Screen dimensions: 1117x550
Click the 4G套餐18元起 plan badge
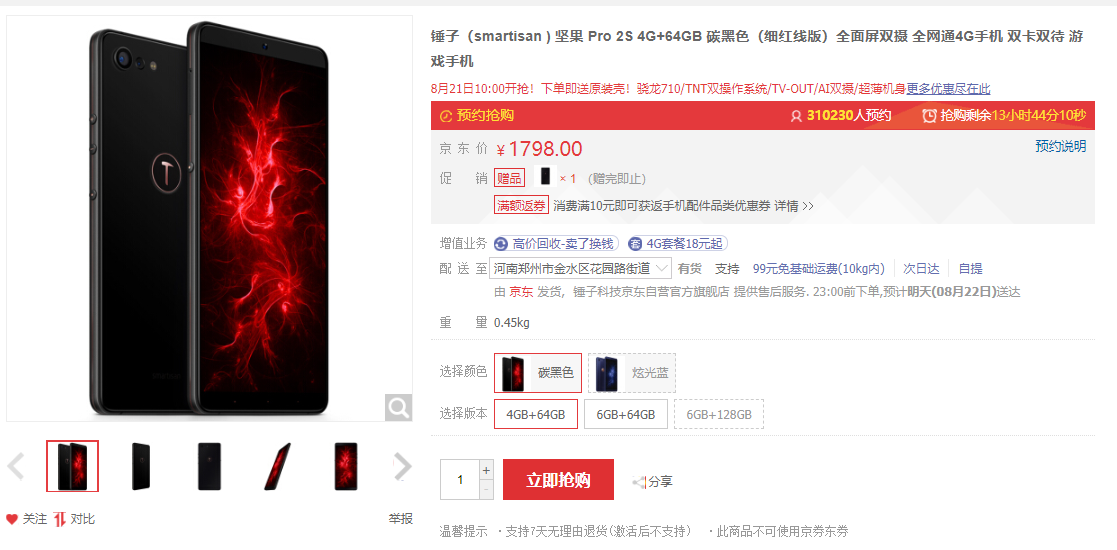tap(678, 244)
